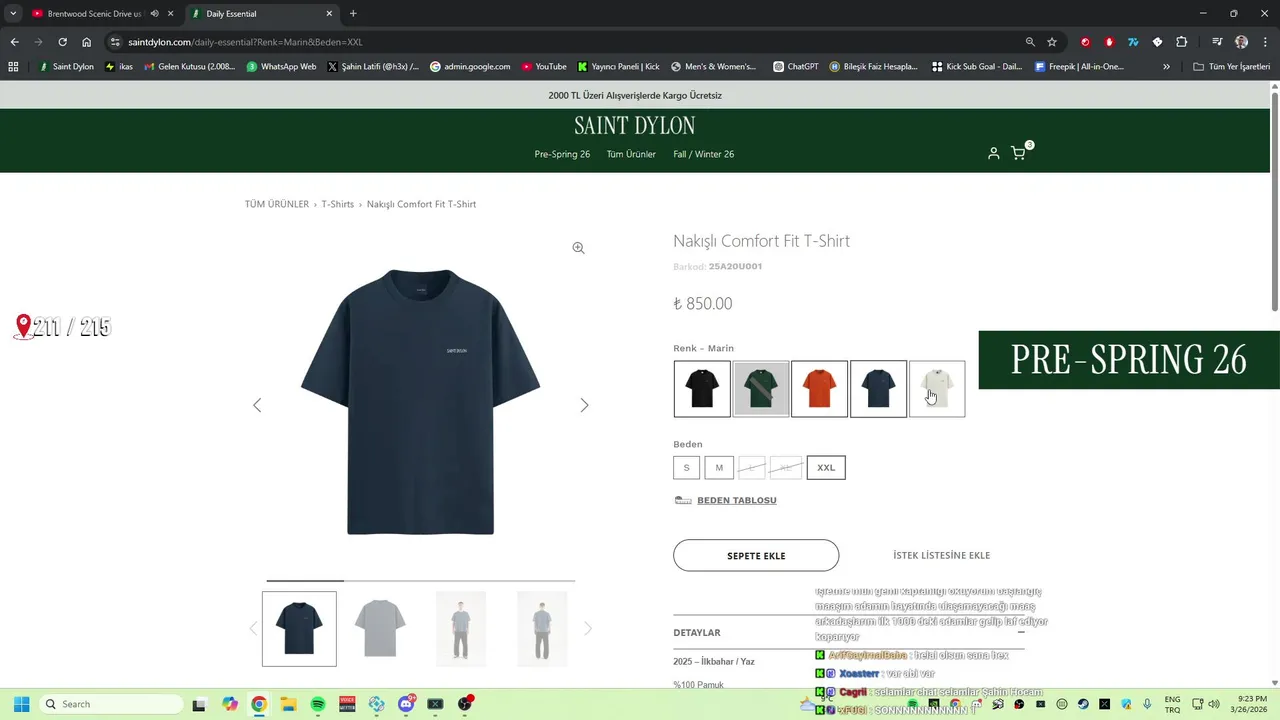Select the model front view thumbnail
1280x720 pixels.
pos(461,629)
